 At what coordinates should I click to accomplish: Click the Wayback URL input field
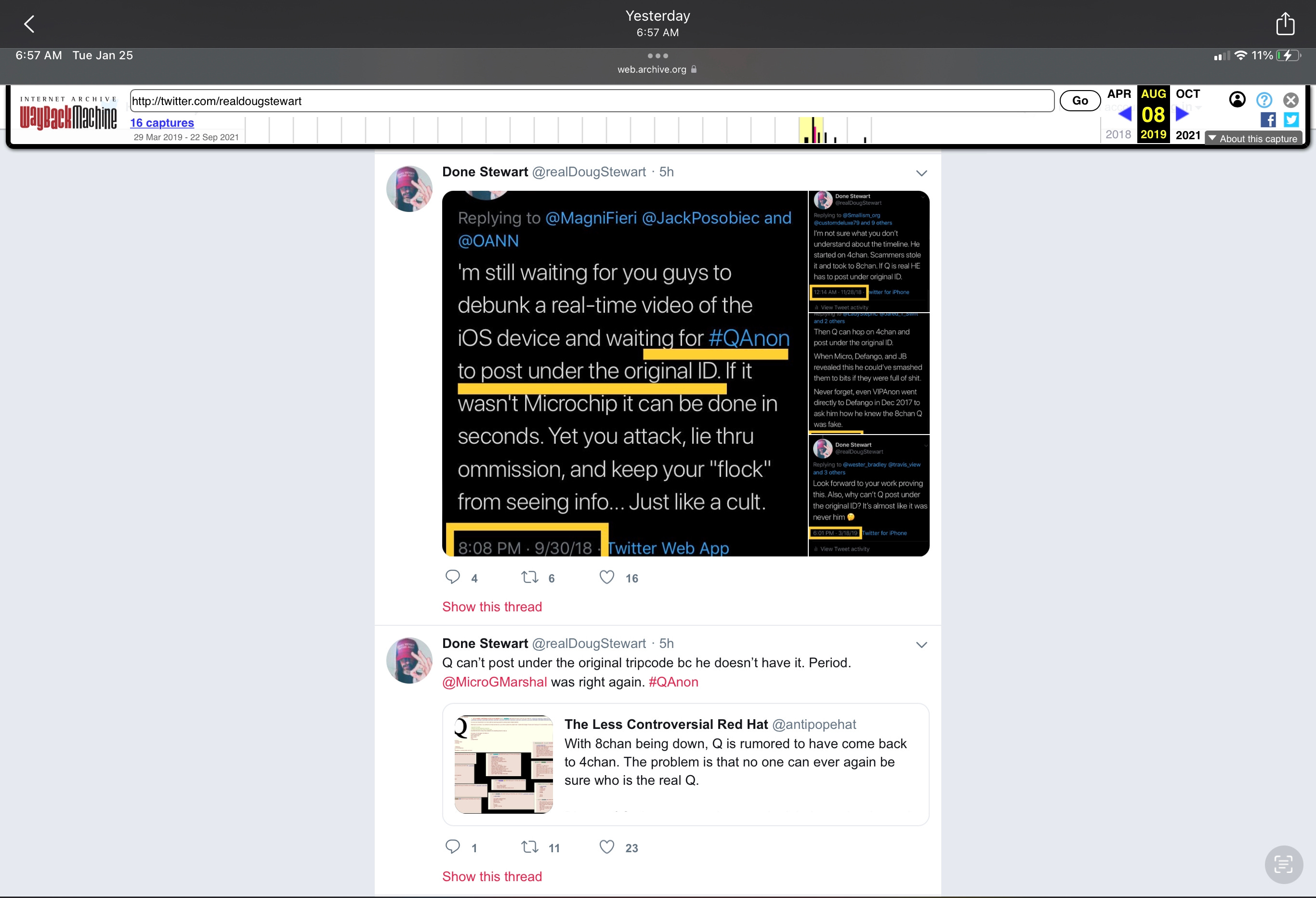[592, 101]
